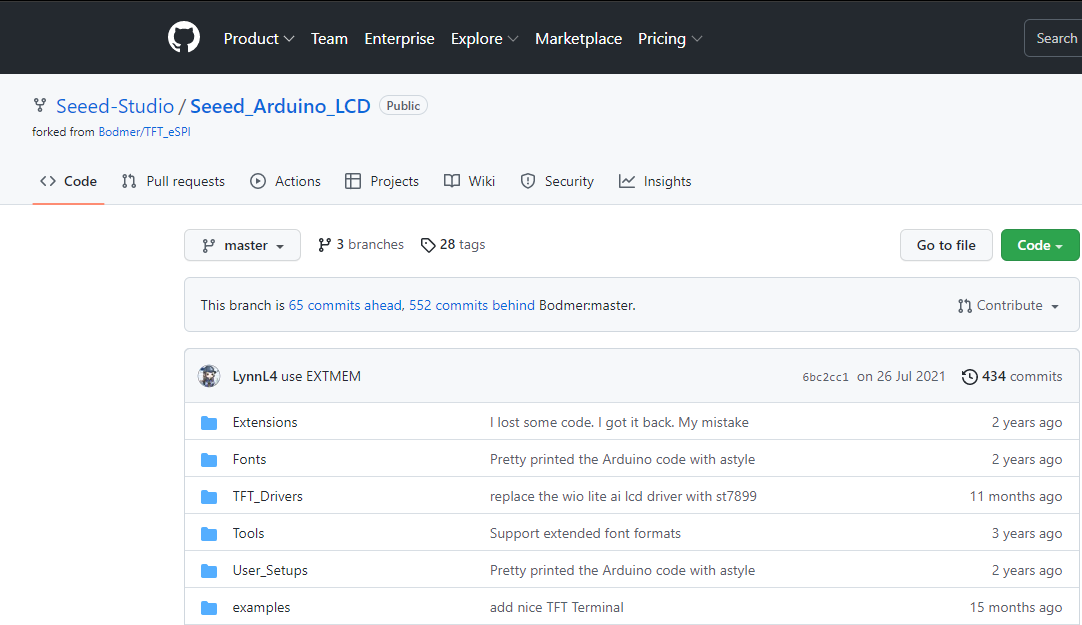Click LynnL4's avatar image
This screenshot has width=1082, height=625.
209,376
